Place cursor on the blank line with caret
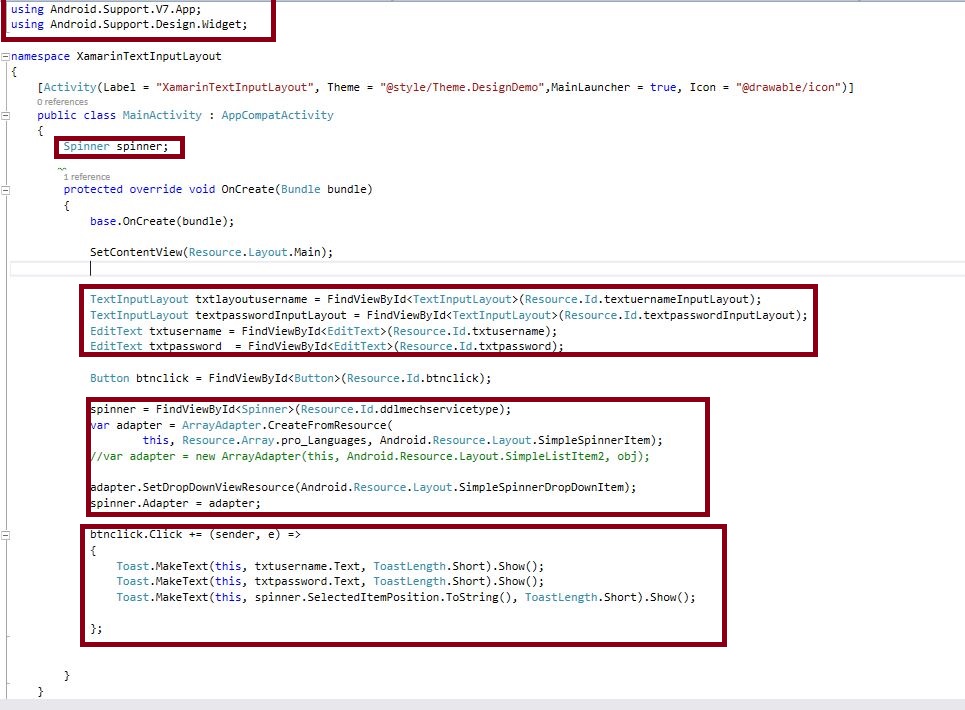The height and width of the screenshot is (710, 965). click(487, 268)
